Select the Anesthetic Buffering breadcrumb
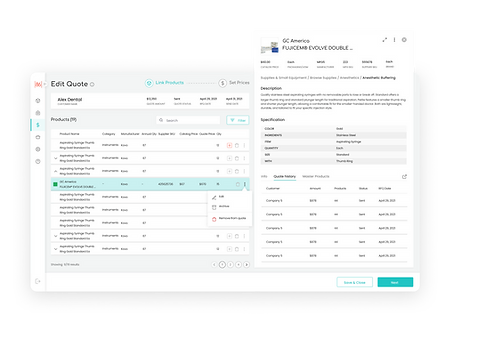This screenshot has height=363, width=485. point(379,78)
